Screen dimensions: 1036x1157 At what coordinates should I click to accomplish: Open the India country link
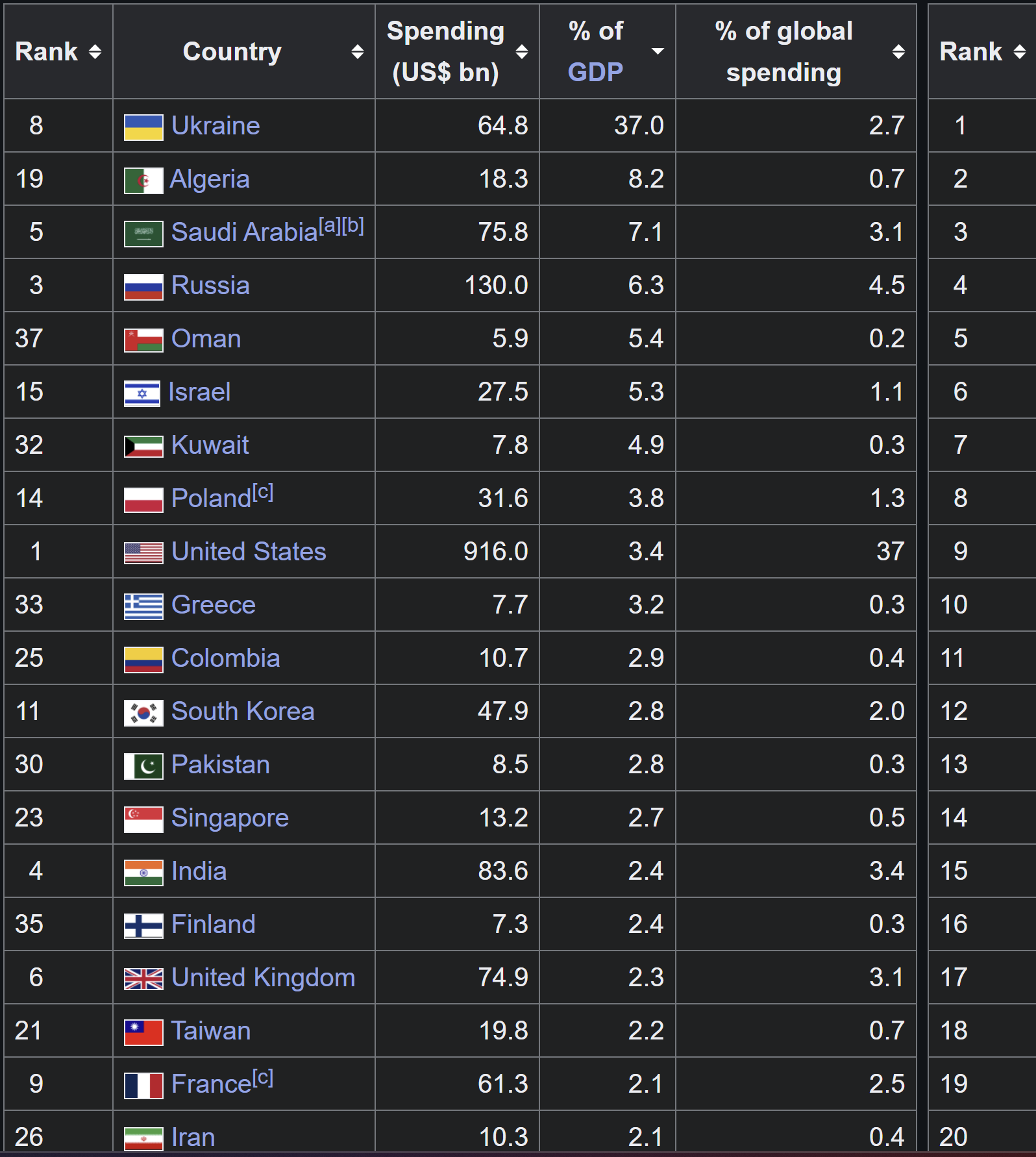(199, 871)
